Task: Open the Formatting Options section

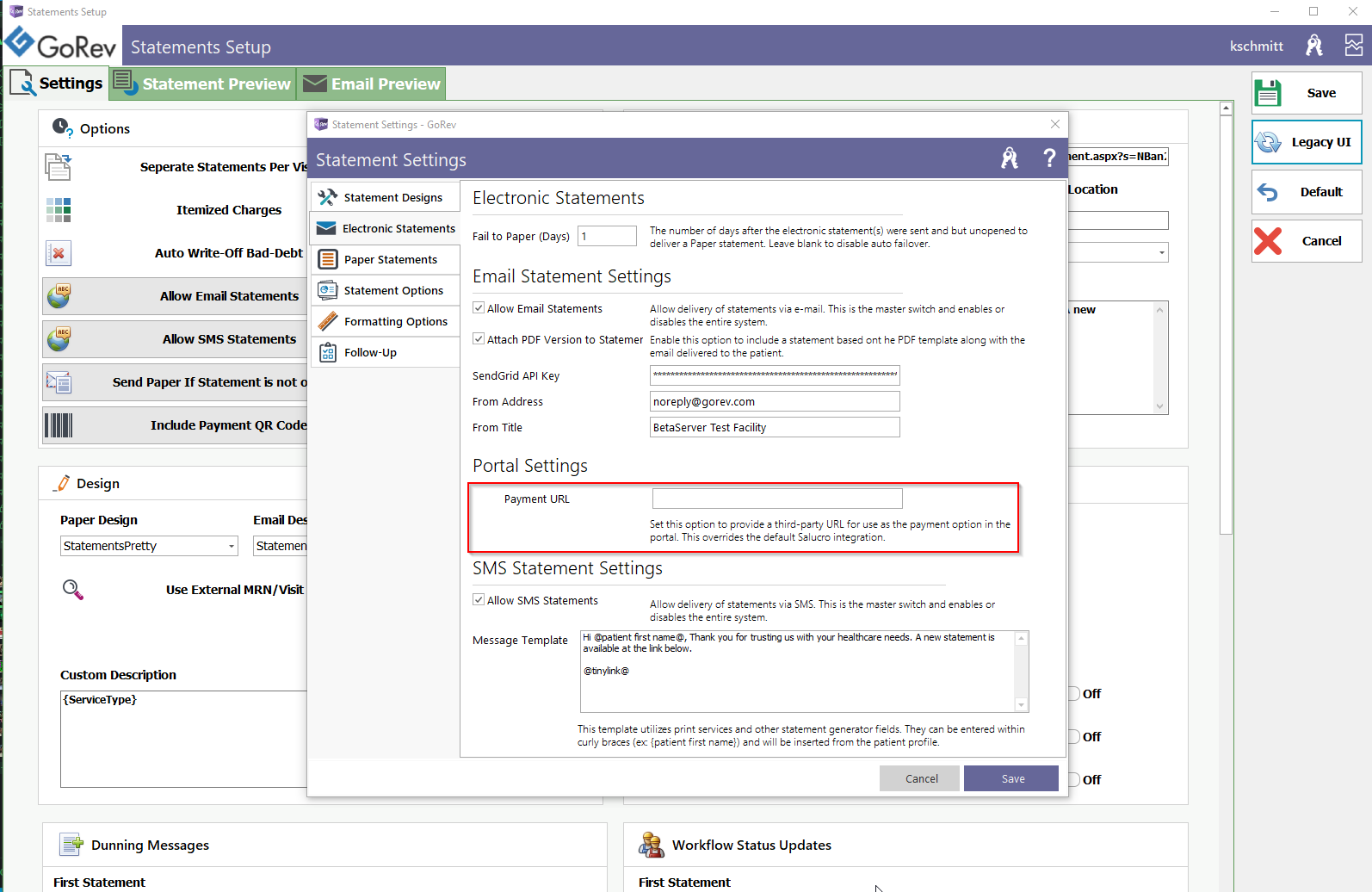Action: [x=386, y=321]
